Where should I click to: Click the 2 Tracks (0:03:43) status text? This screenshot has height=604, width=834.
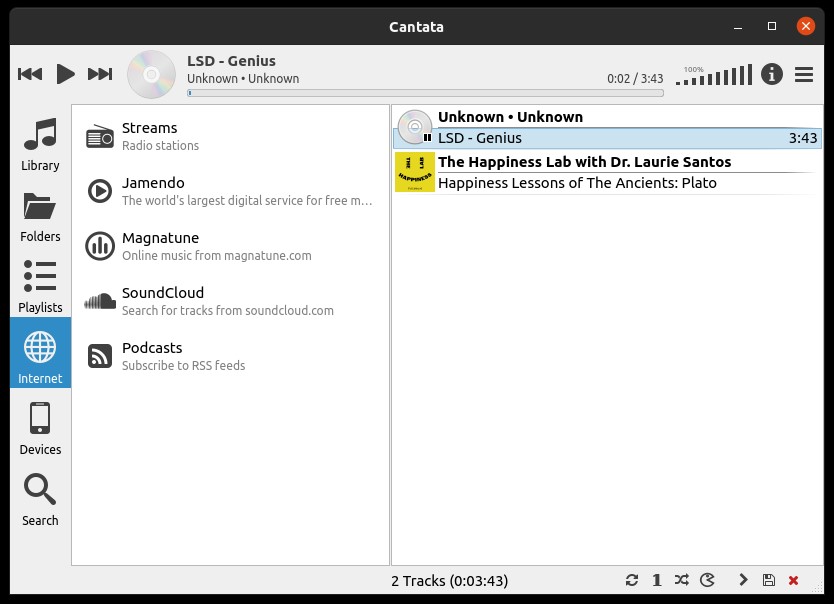pos(449,581)
